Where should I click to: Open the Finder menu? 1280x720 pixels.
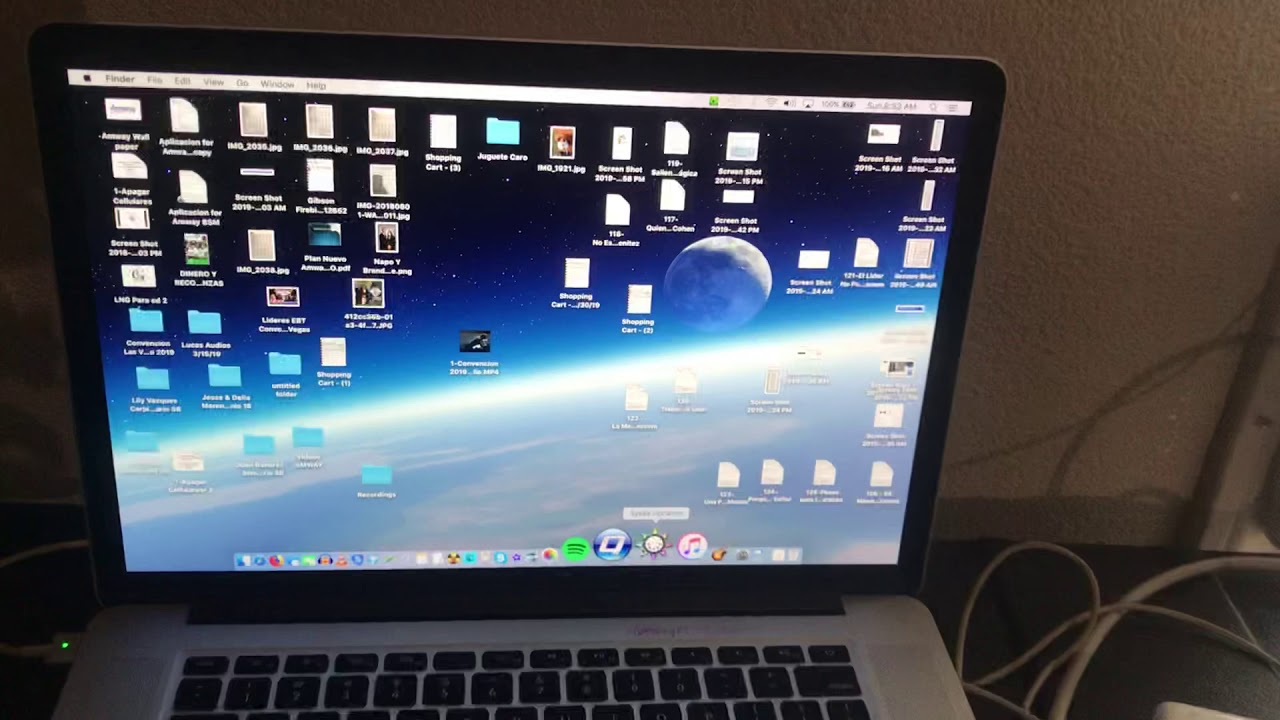tap(120, 79)
